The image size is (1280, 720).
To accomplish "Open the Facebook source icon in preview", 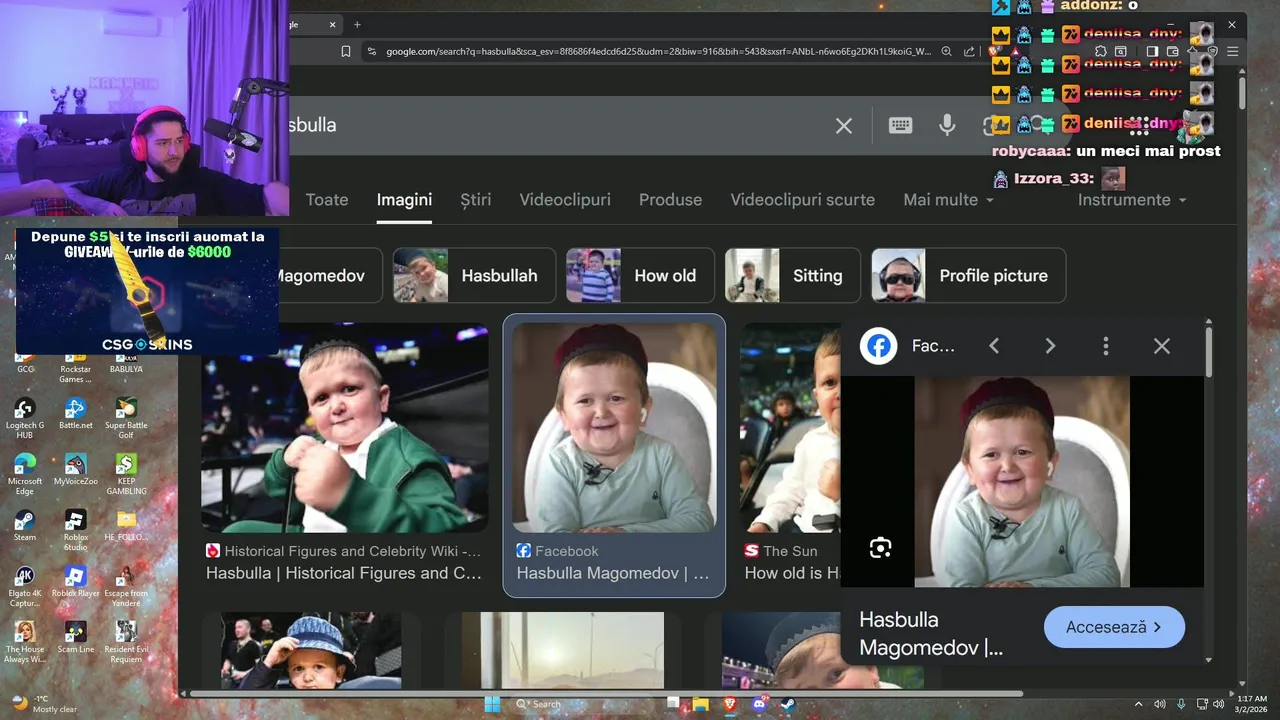I will point(879,346).
